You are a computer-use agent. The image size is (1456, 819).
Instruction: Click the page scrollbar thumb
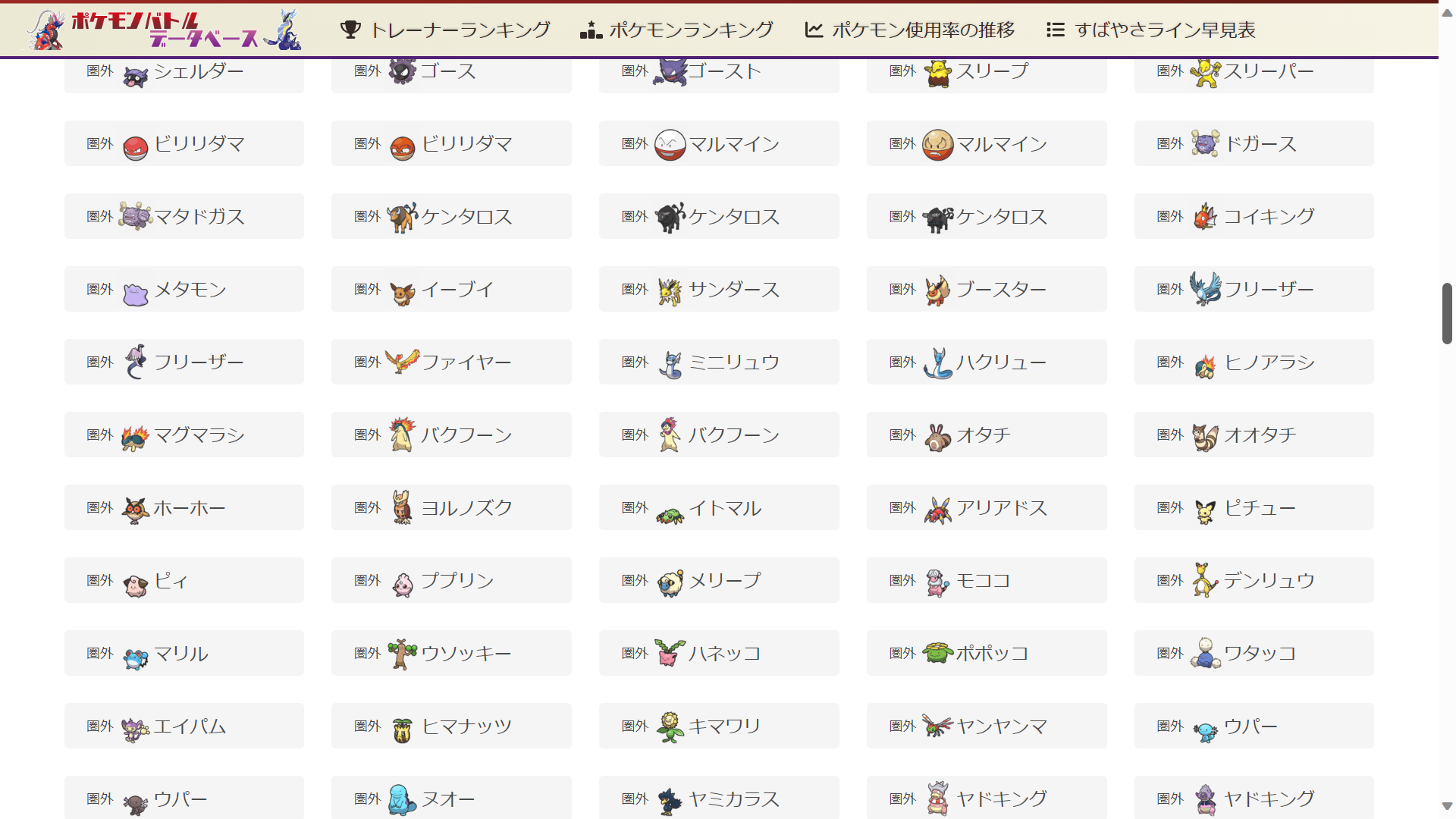tap(1447, 313)
